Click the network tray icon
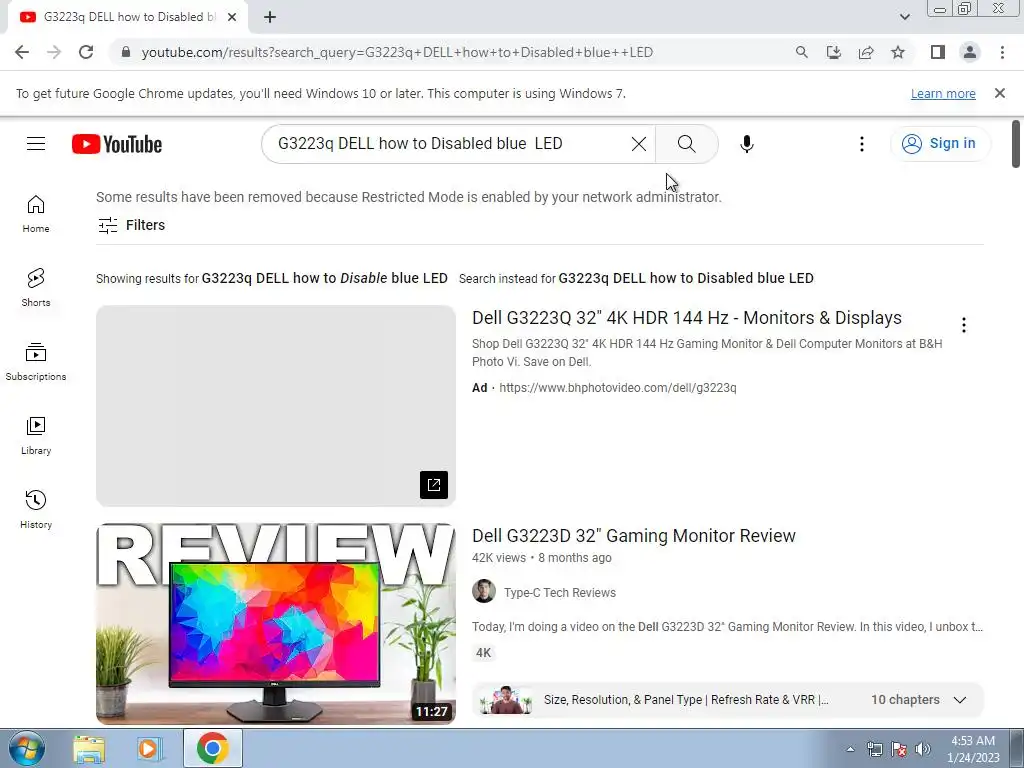1024x768 pixels. [874, 749]
